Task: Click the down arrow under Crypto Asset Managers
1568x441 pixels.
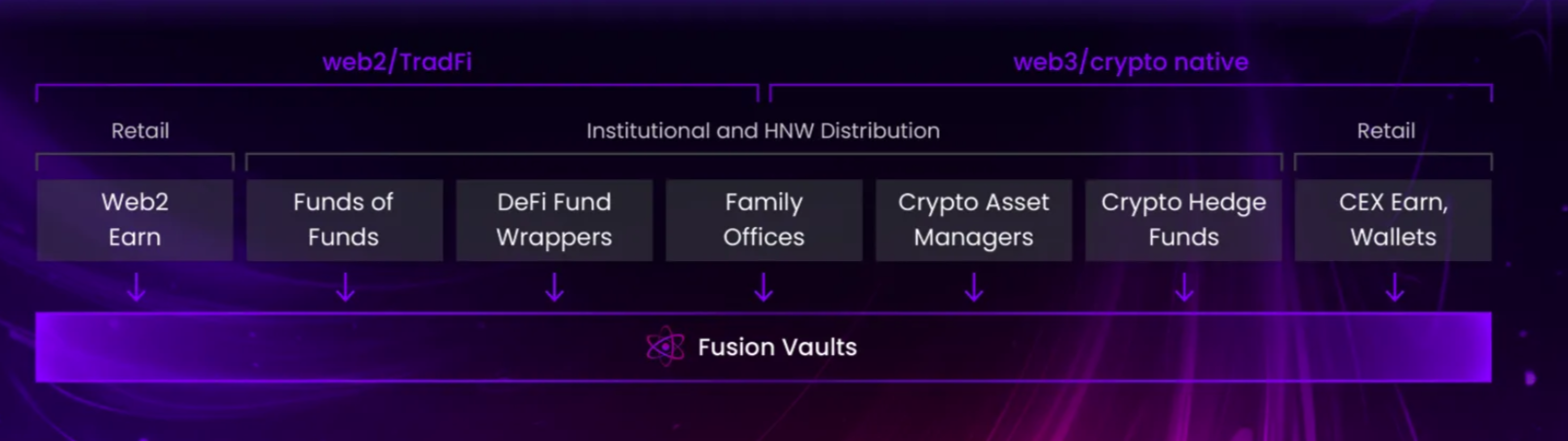Action: point(974,287)
